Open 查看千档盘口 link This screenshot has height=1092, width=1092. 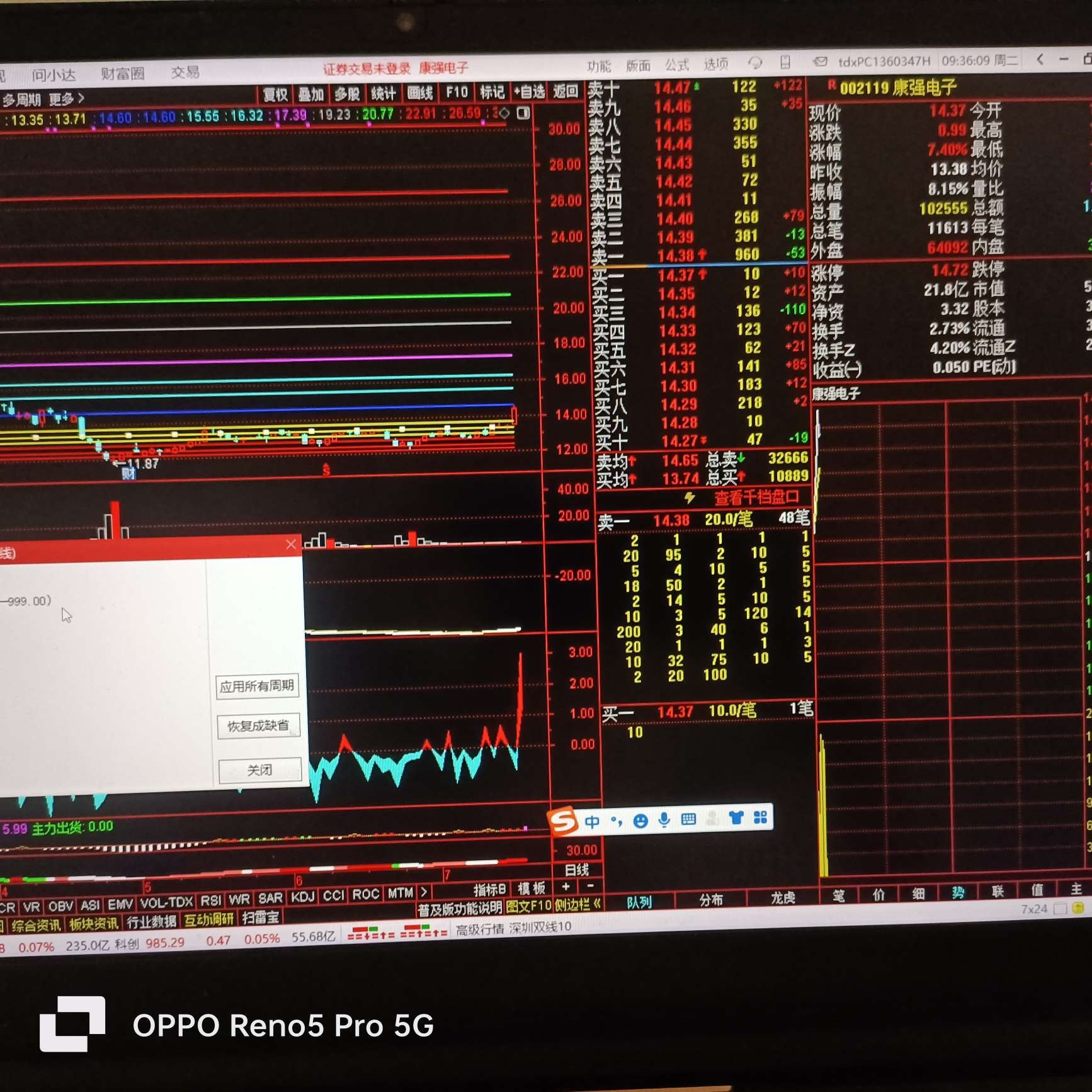point(756,498)
